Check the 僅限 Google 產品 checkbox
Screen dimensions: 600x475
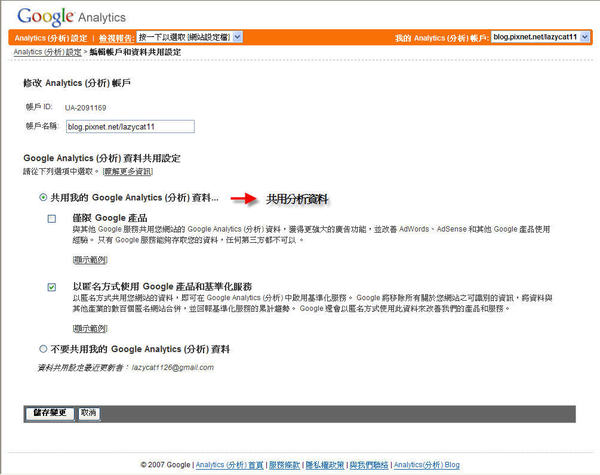52,219
